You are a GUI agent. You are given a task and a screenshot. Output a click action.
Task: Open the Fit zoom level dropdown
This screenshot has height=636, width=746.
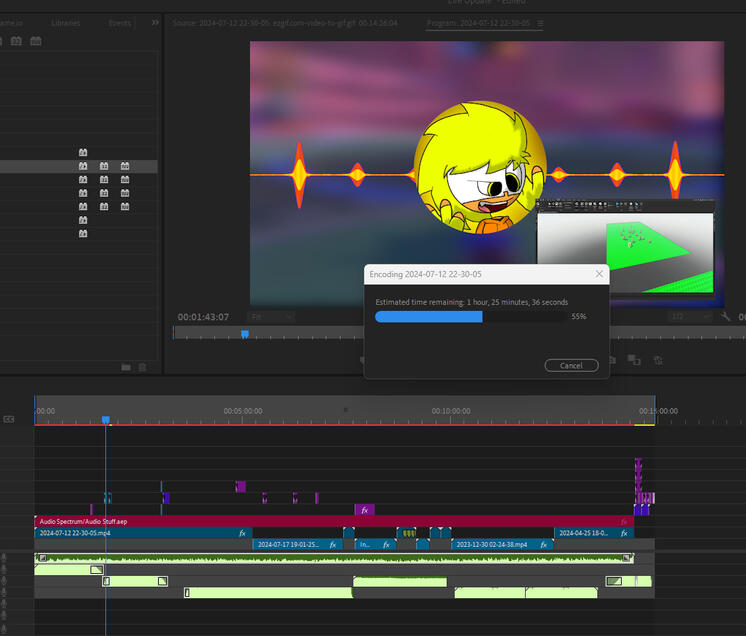pyautogui.click(x=271, y=317)
